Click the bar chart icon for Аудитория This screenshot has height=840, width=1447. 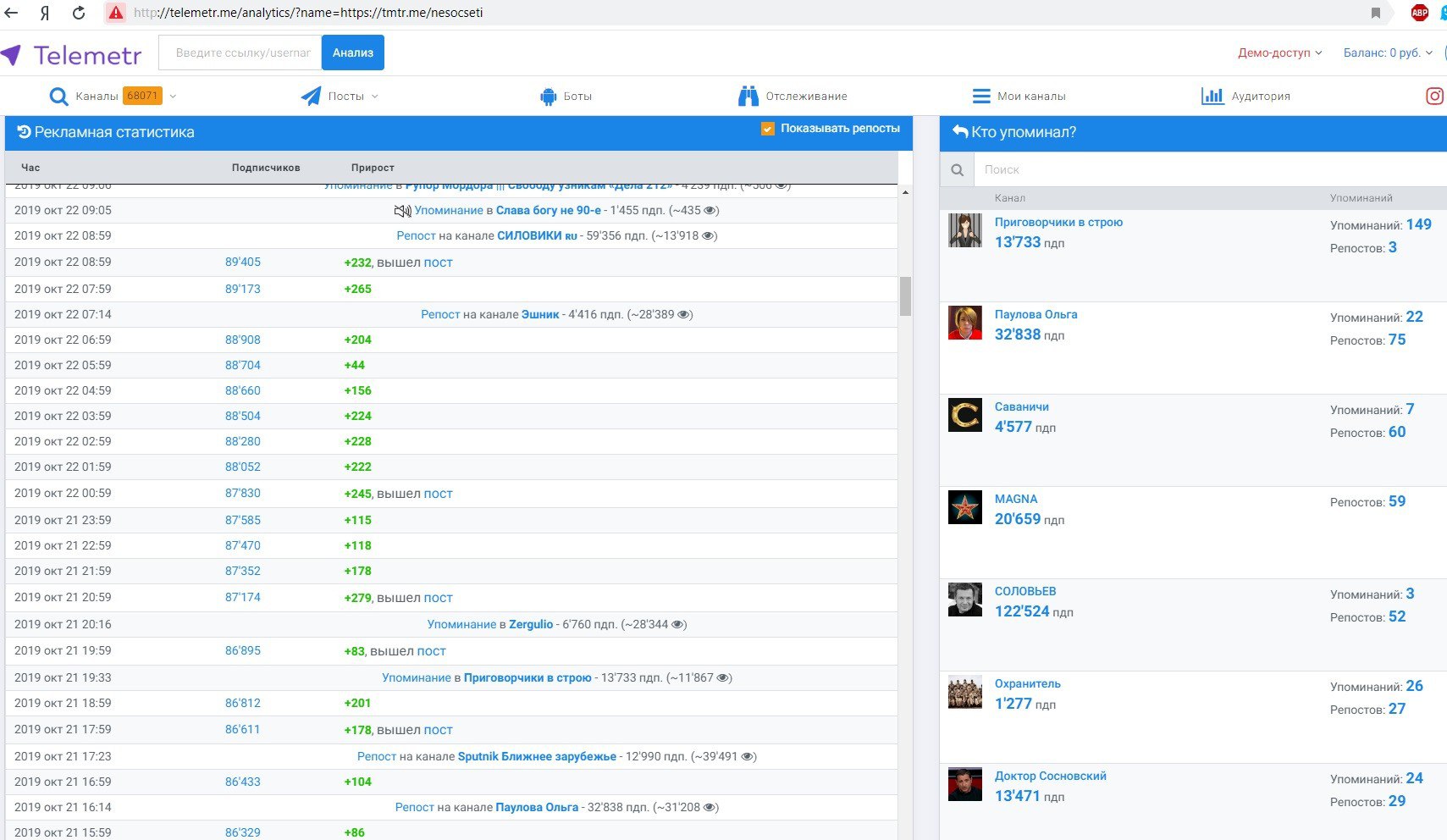1212,96
